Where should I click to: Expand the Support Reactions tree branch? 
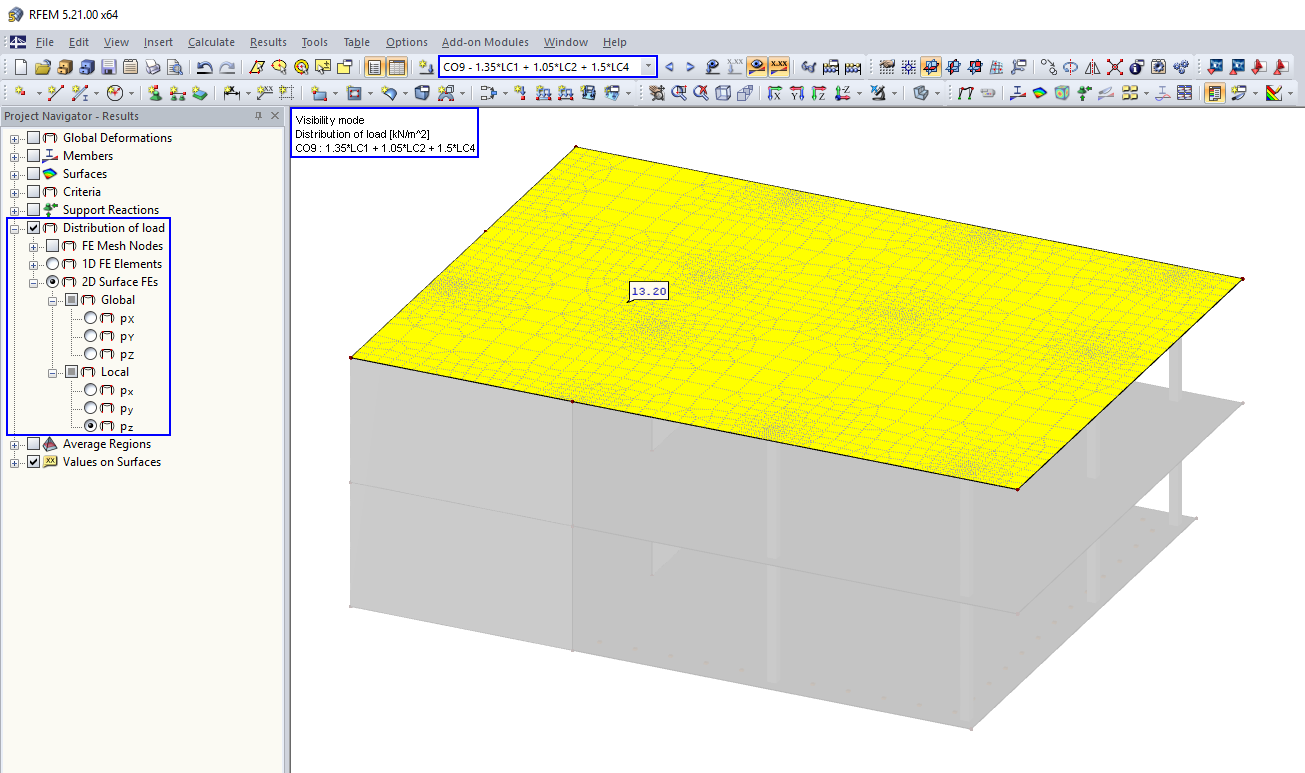click(x=14, y=209)
